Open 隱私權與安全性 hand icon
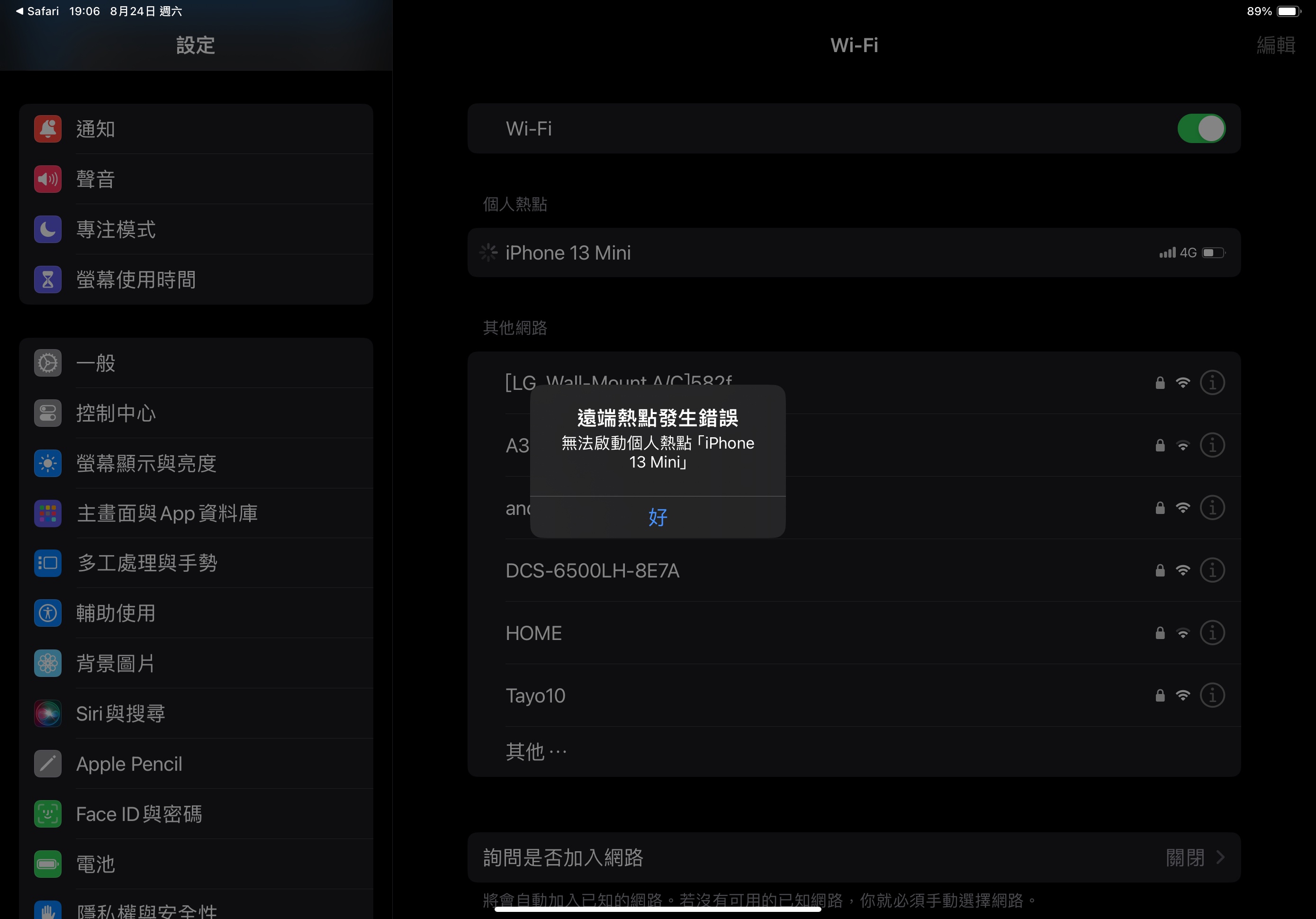1316x919 pixels. pyautogui.click(x=47, y=910)
